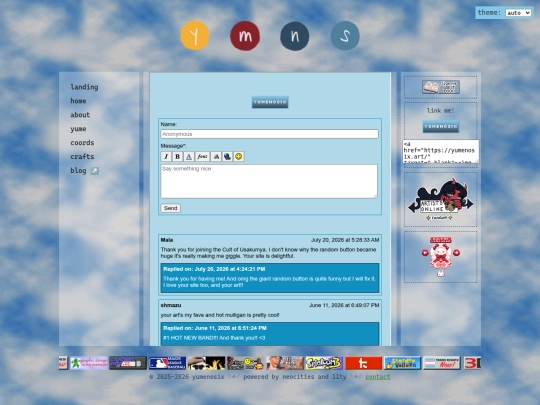Screen dimensions: 540x405
Task: Click the smiley faces banner in footer
Action: pyautogui.click(x=246, y=363)
